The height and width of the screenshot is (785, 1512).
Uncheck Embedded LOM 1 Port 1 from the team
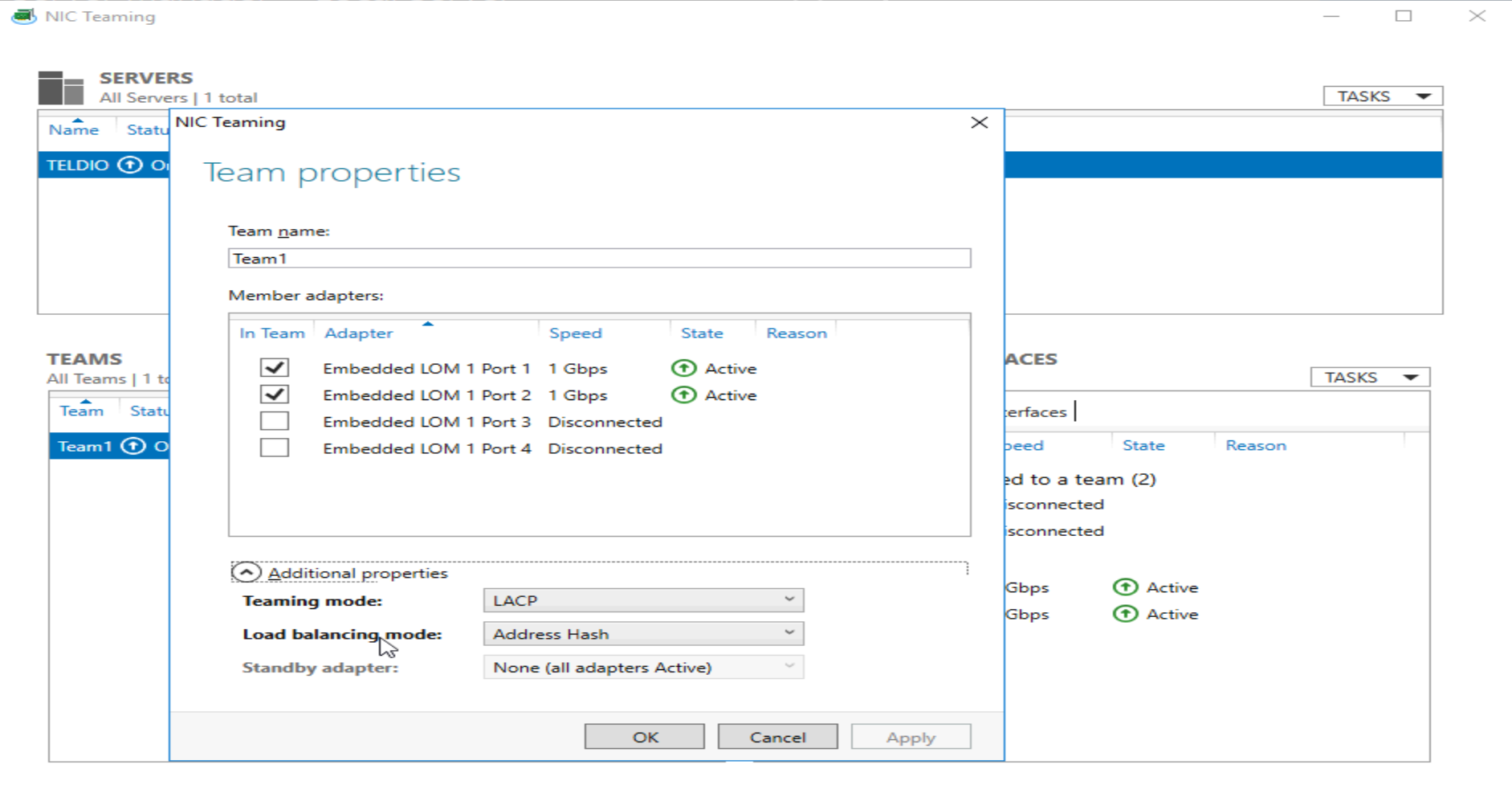(274, 367)
